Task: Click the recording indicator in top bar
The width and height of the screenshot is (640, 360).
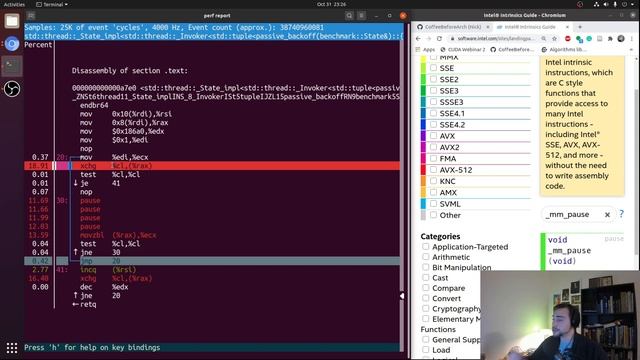Action: click(580, 4)
